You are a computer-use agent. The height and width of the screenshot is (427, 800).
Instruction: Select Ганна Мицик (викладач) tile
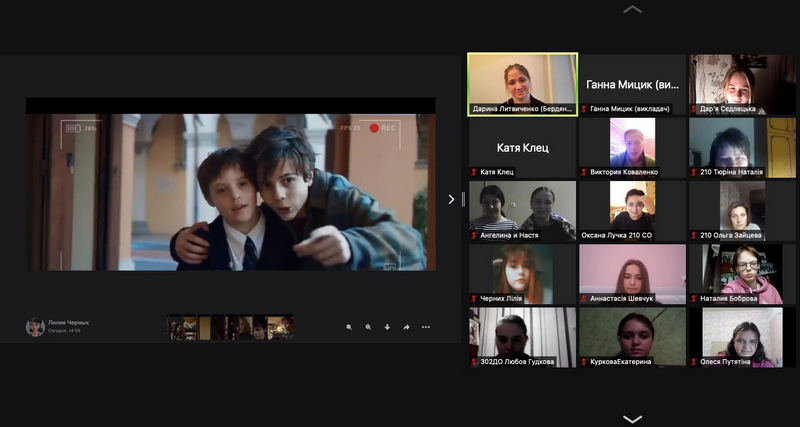(632, 84)
